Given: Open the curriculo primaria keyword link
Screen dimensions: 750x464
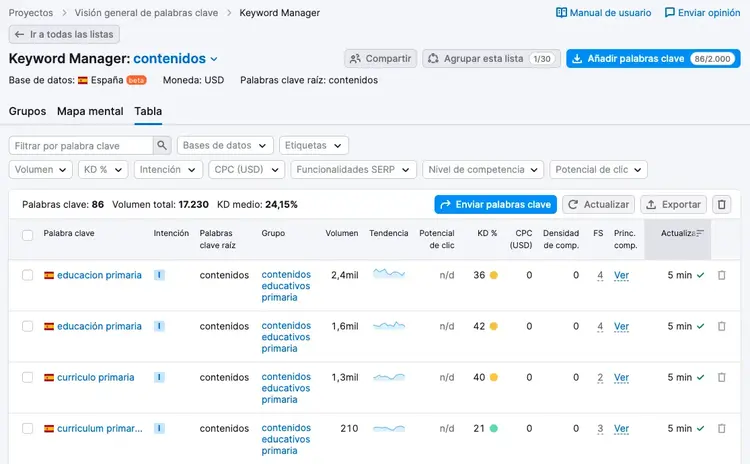Looking at the screenshot, I should point(96,377).
